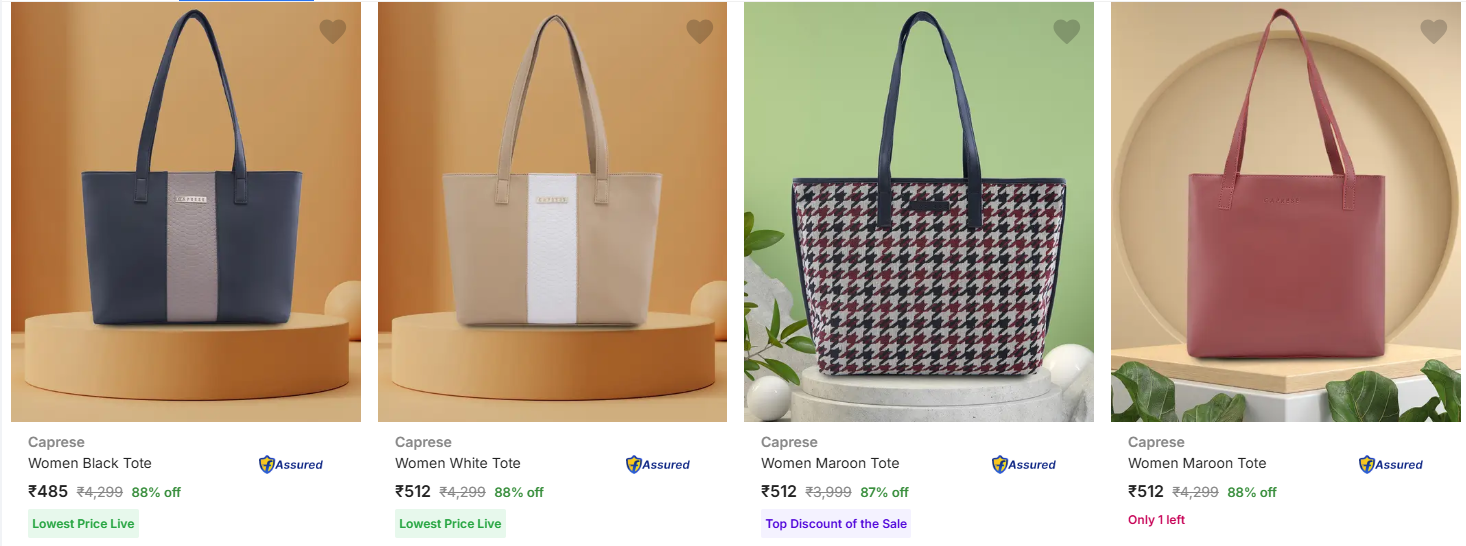Click Assured badge on Women White Tote
1466x546 pixels.
tap(658, 464)
